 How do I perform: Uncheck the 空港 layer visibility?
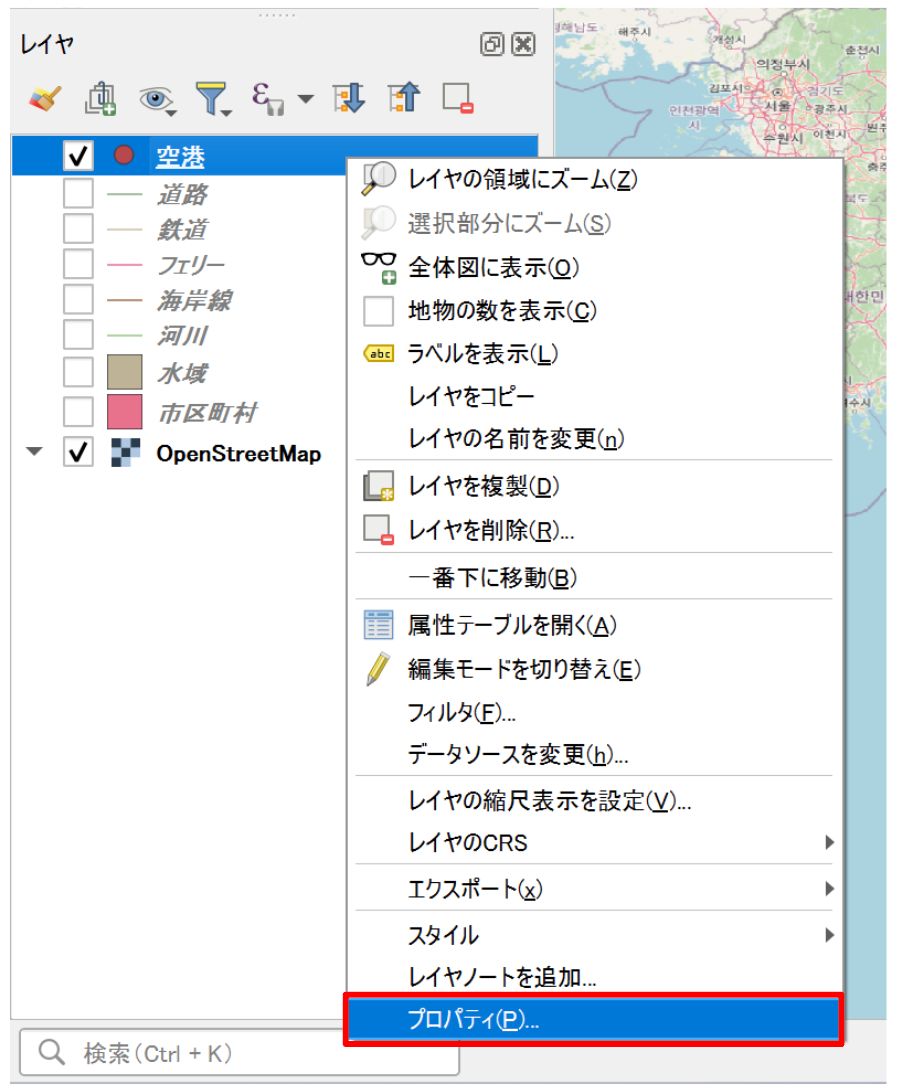78,155
